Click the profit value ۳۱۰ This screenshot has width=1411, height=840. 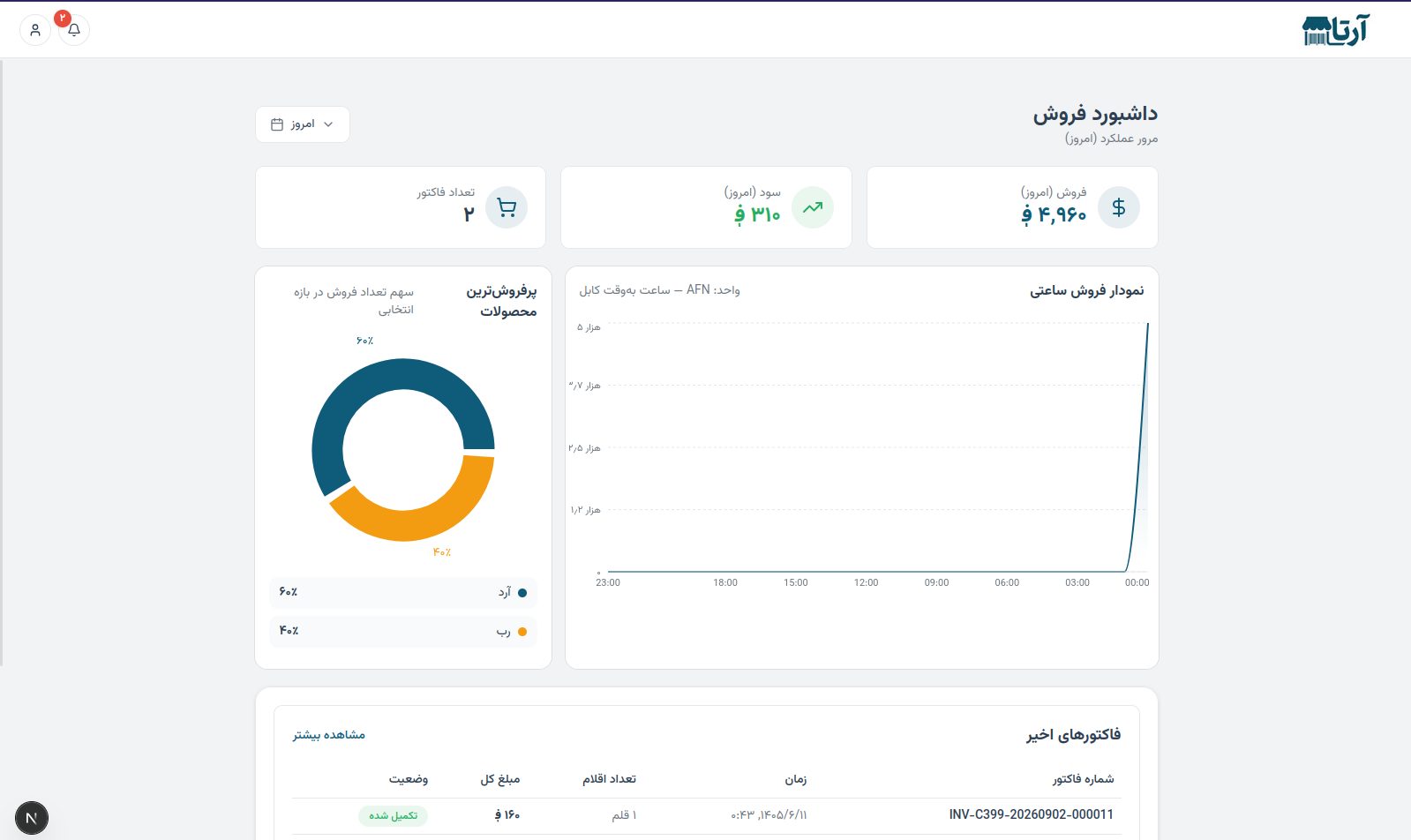(x=758, y=214)
